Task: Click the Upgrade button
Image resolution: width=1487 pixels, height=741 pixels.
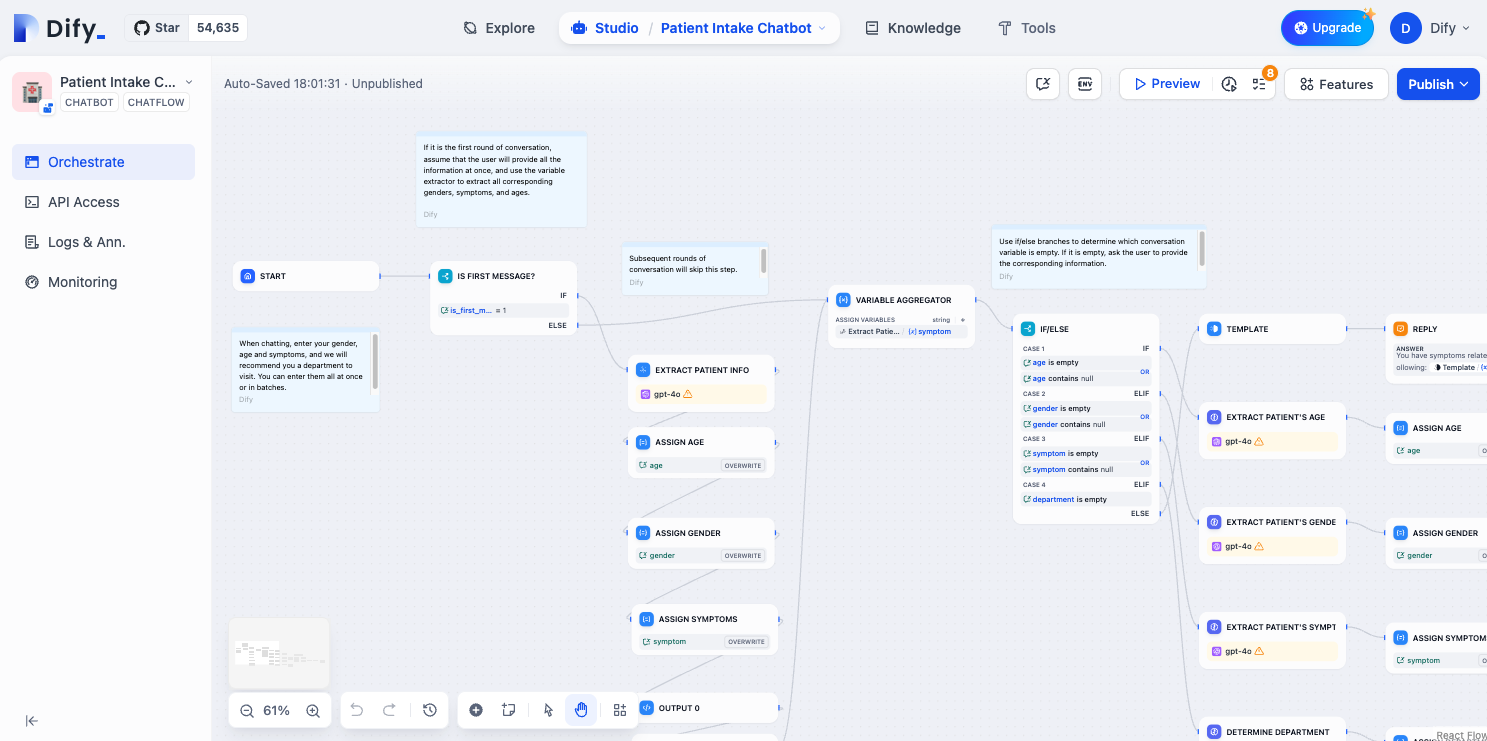Action: click(x=1327, y=28)
